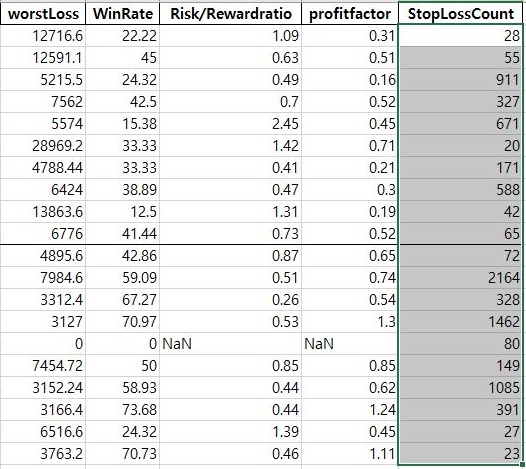Select the WinRate cell 22.22

(x=122, y=36)
